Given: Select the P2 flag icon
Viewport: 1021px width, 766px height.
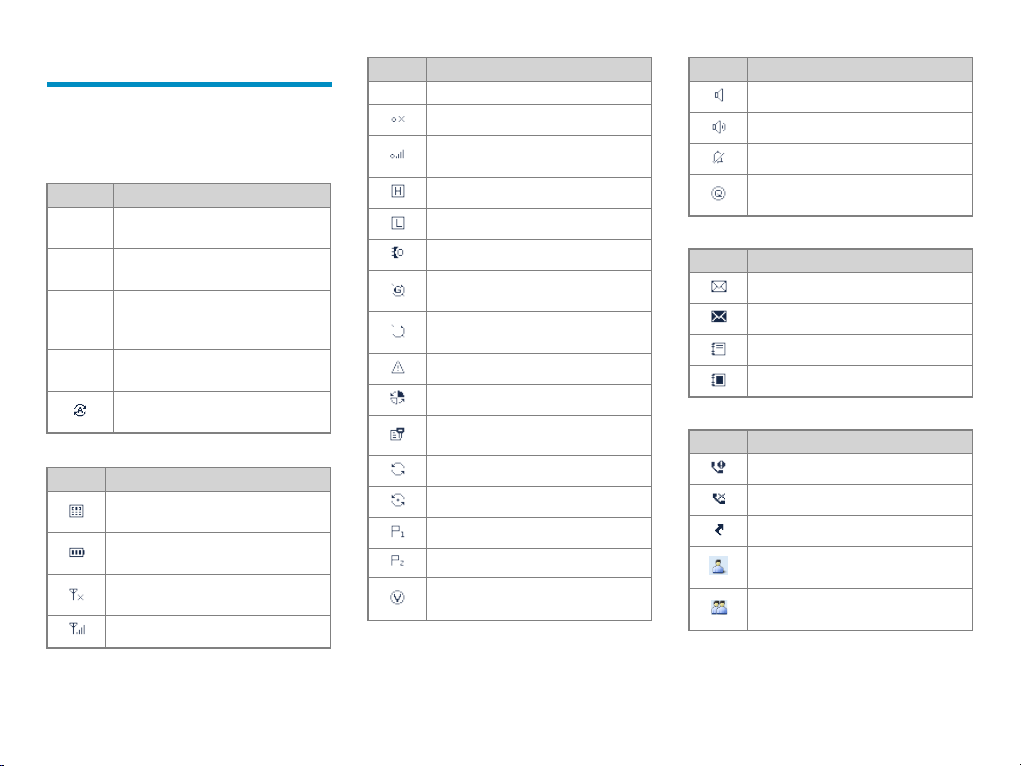Looking at the screenshot, I should pyautogui.click(x=398, y=561).
